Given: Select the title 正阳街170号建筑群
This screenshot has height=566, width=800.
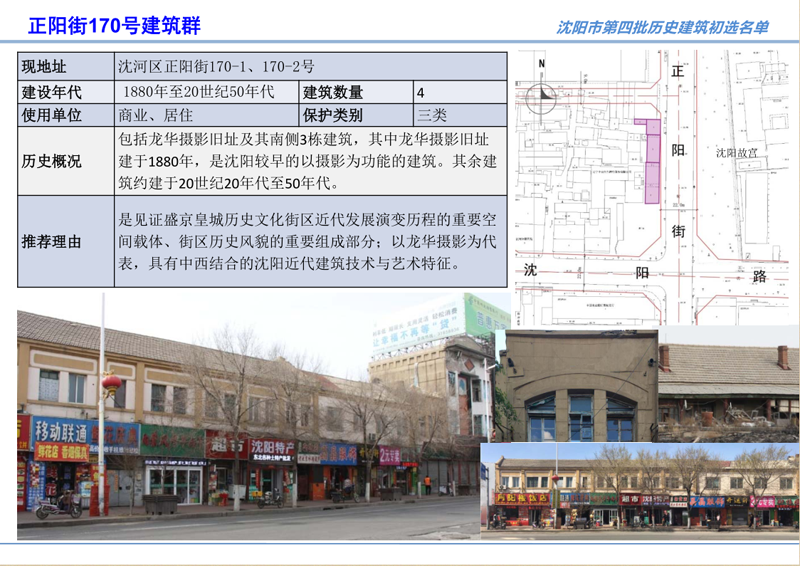Looking at the screenshot, I should 113,26.
